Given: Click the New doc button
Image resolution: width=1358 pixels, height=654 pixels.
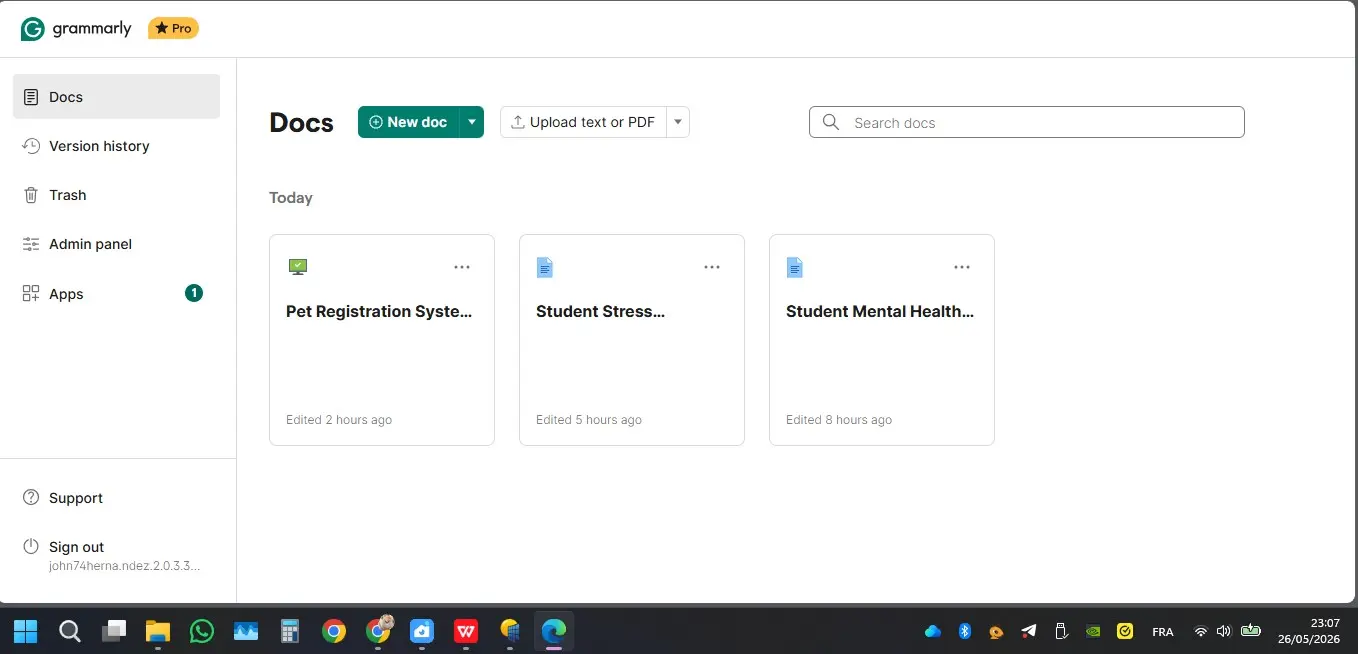Looking at the screenshot, I should (x=408, y=122).
